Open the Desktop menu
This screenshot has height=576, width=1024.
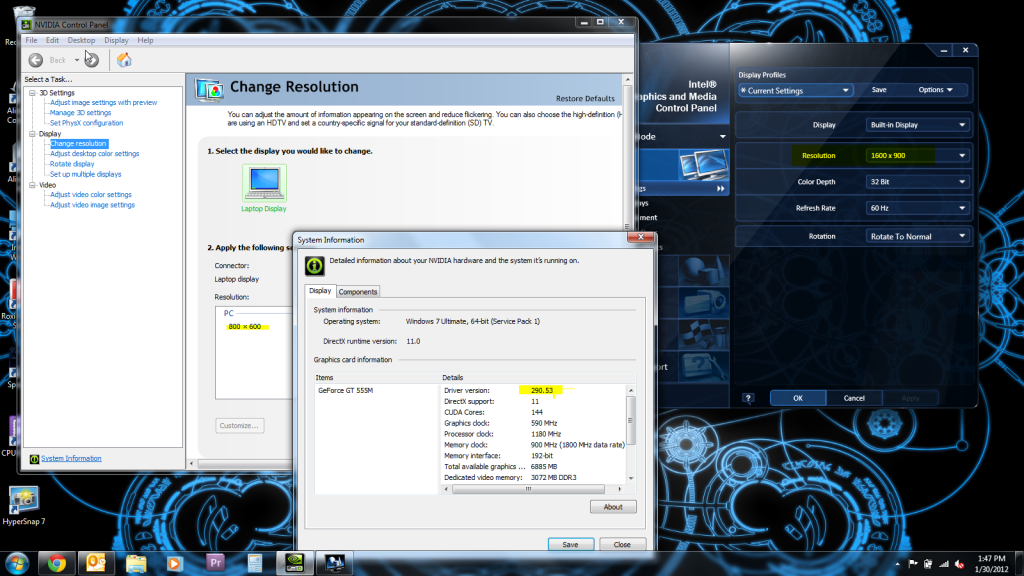[x=81, y=40]
